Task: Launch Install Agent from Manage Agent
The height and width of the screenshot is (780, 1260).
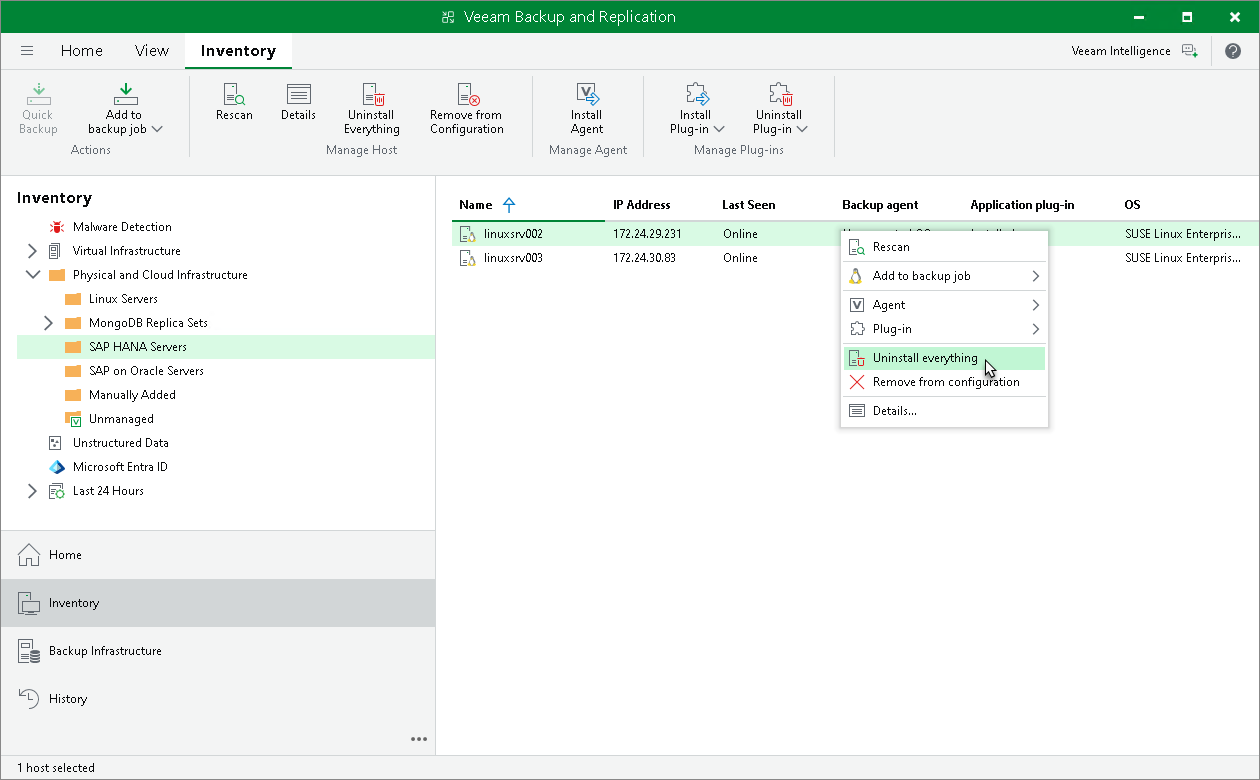Action: tap(586, 110)
